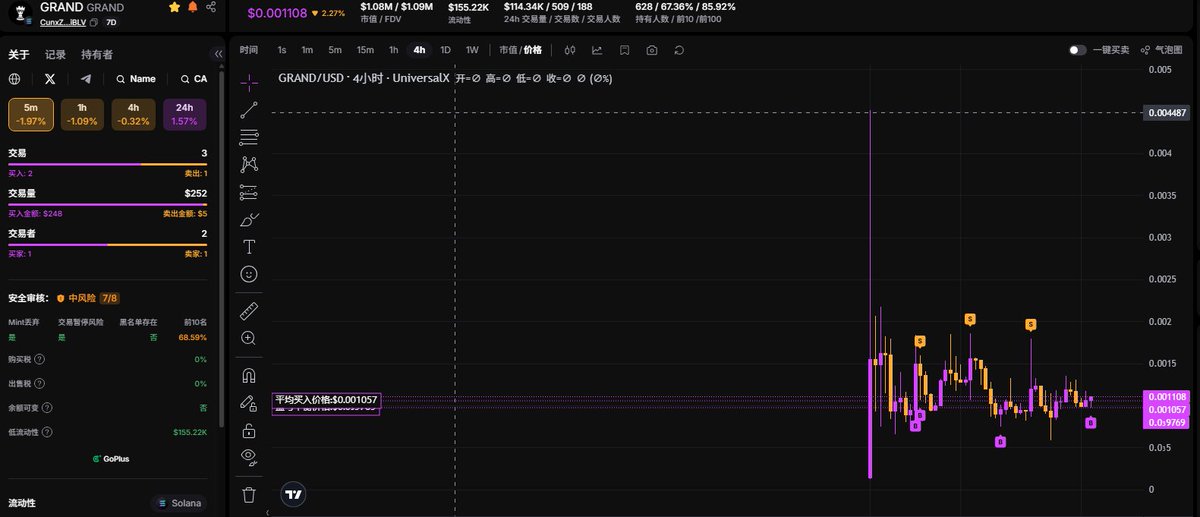This screenshot has width=1200, height=517.
Task: Search by Name button
Action: click(136, 78)
